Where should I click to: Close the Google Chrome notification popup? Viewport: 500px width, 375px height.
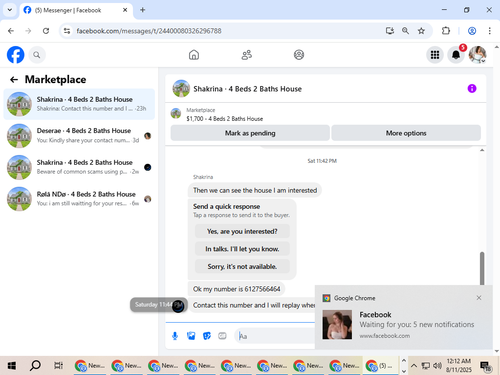point(479,298)
